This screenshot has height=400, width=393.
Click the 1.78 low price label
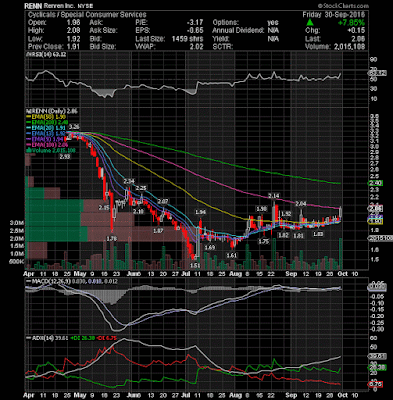click(111, 239)
